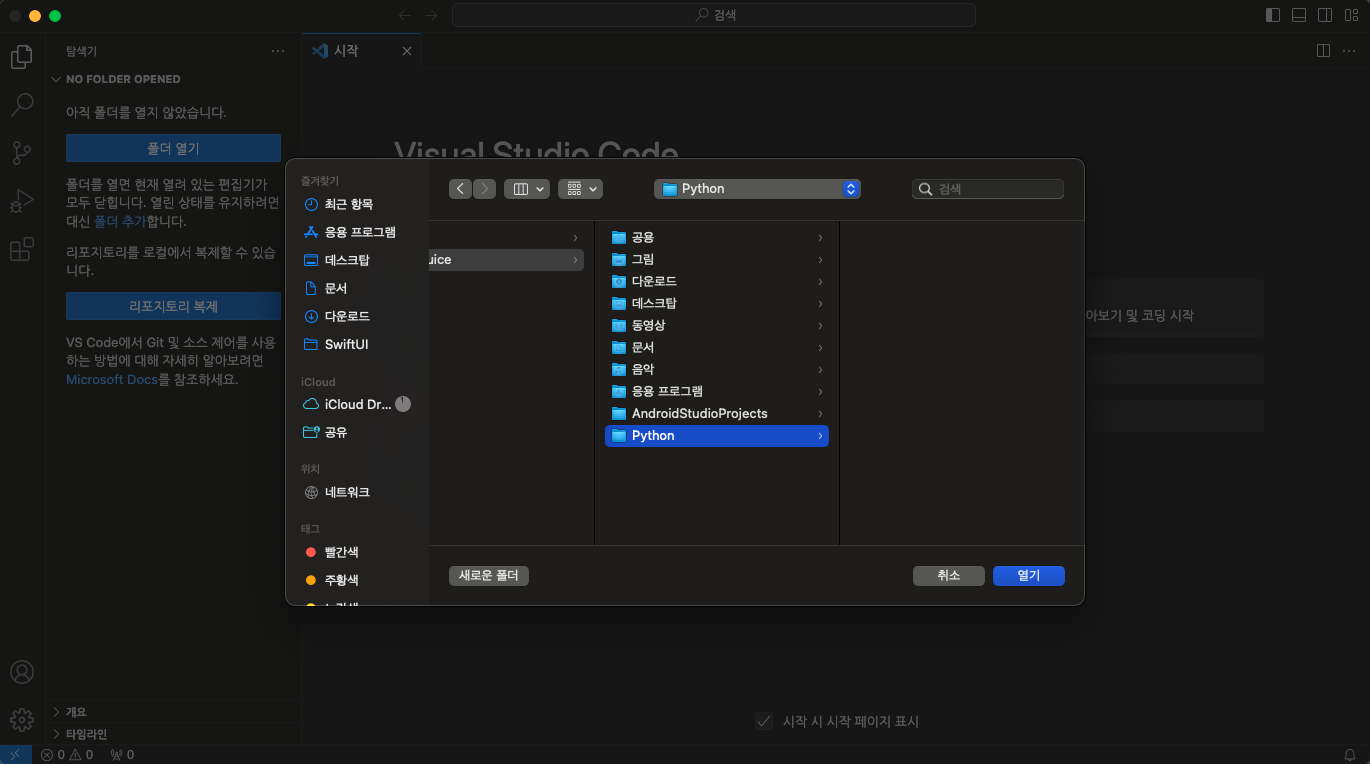Toggle the secondary side bar layout icon
1370x764 pixels.
[1325, 15]
